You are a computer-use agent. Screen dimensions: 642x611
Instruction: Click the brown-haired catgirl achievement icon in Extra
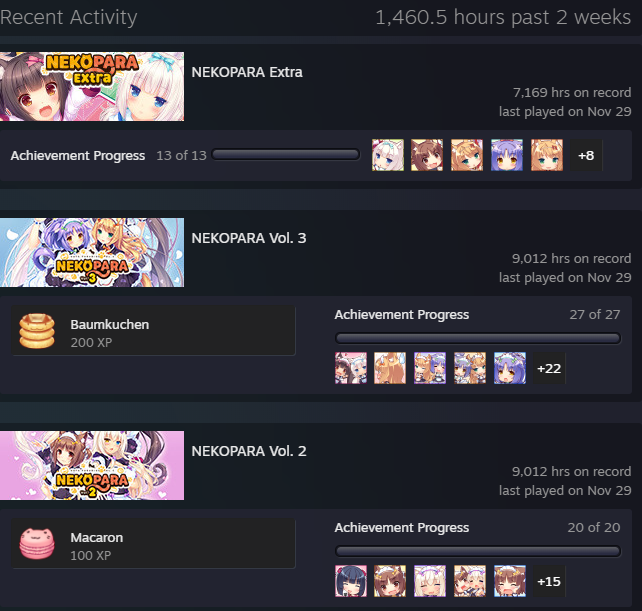tap(427, 155)
